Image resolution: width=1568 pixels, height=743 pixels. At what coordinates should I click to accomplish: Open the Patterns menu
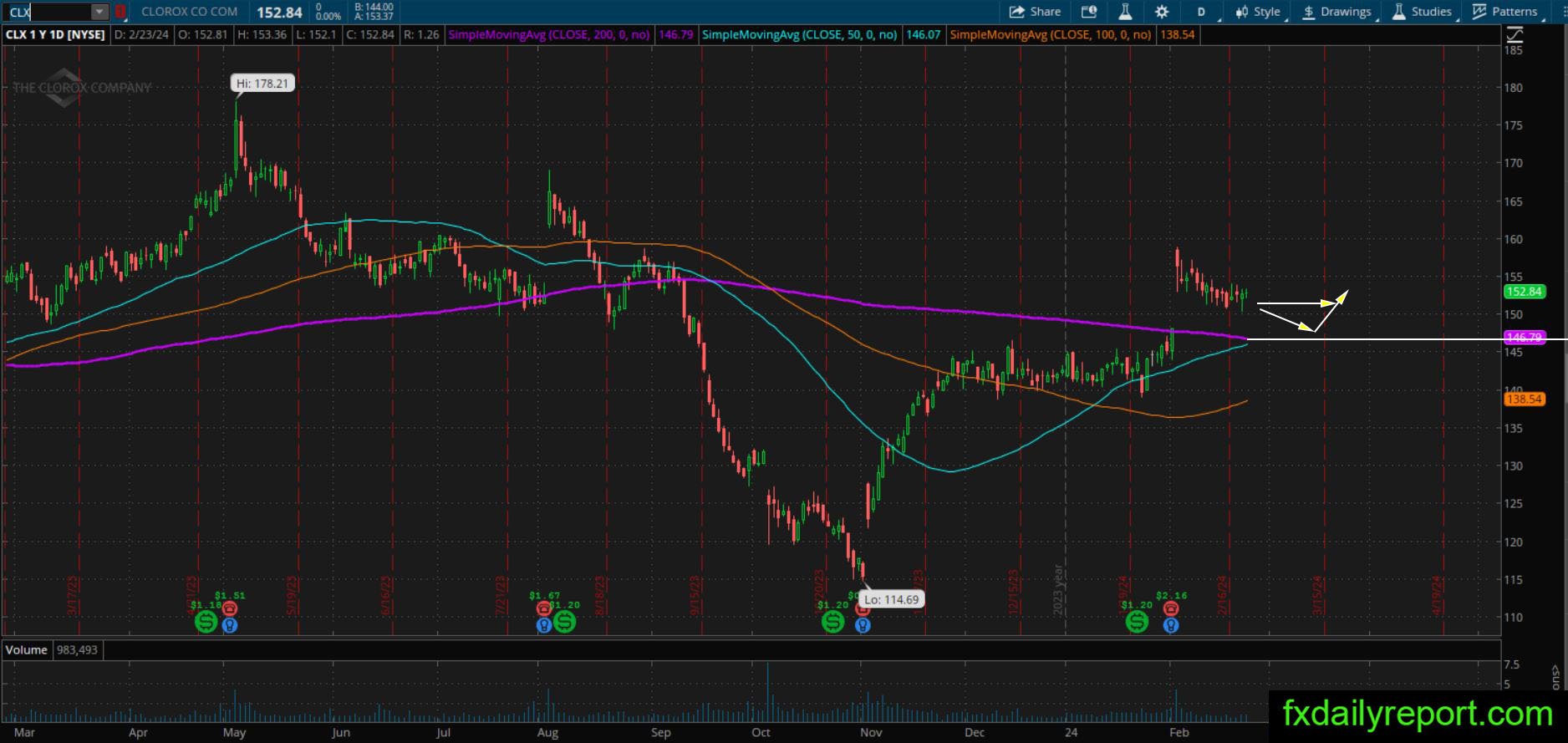pos(1505,12)
